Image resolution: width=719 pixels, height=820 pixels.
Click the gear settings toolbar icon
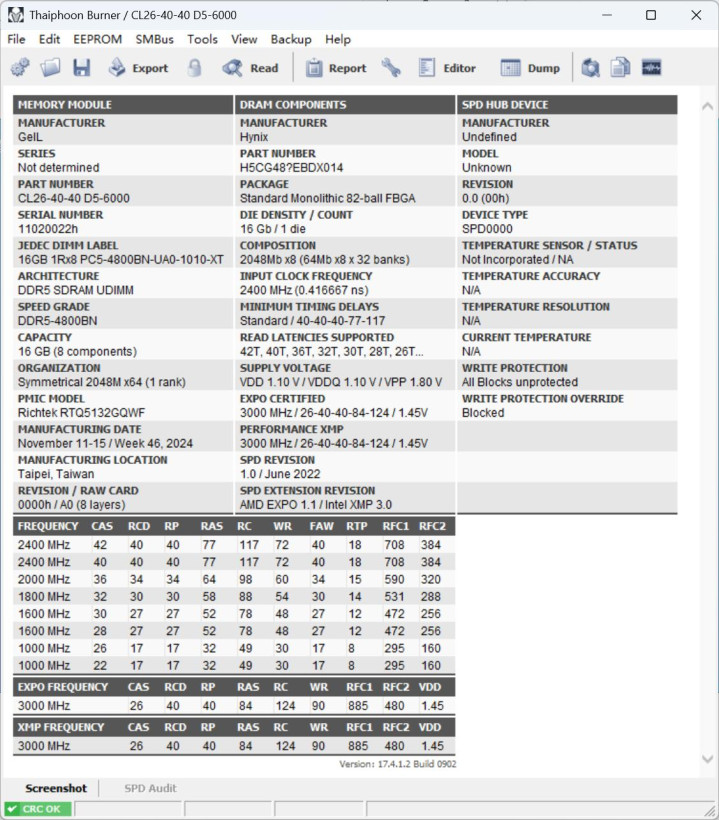pyautogui.click(x=20, y=68)
